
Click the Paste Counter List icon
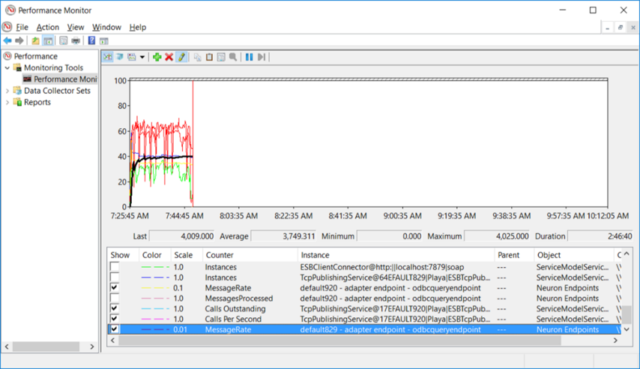(x=209, y=57)
